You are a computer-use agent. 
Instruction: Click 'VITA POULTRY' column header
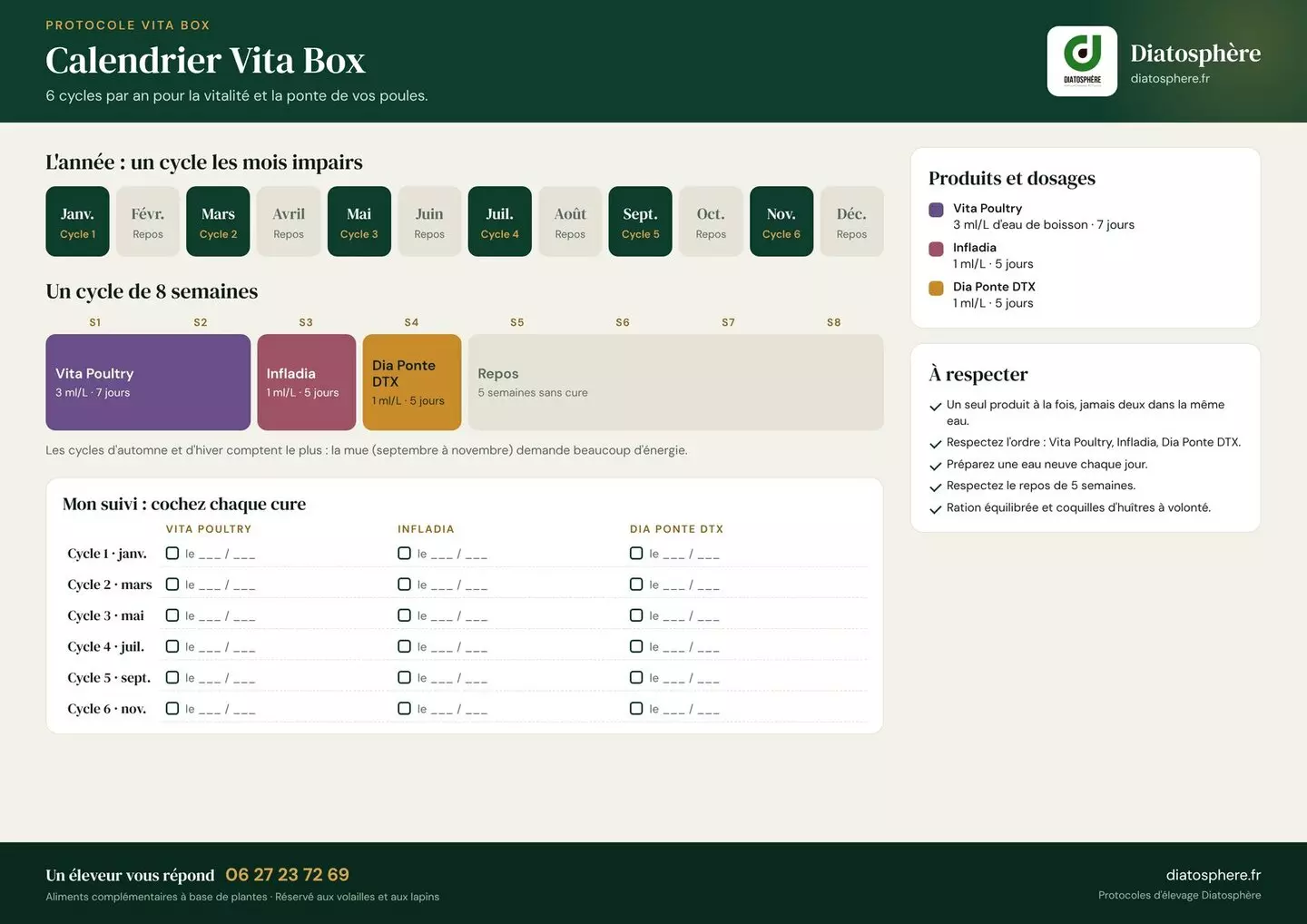pos(209,529)
